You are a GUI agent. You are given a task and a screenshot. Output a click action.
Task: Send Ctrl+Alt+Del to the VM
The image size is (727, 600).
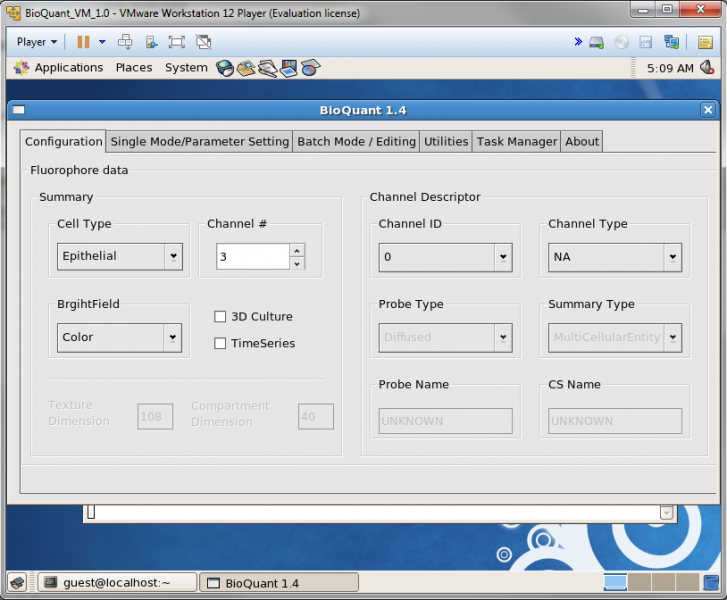pyautogui.click(x=125, y=42)
